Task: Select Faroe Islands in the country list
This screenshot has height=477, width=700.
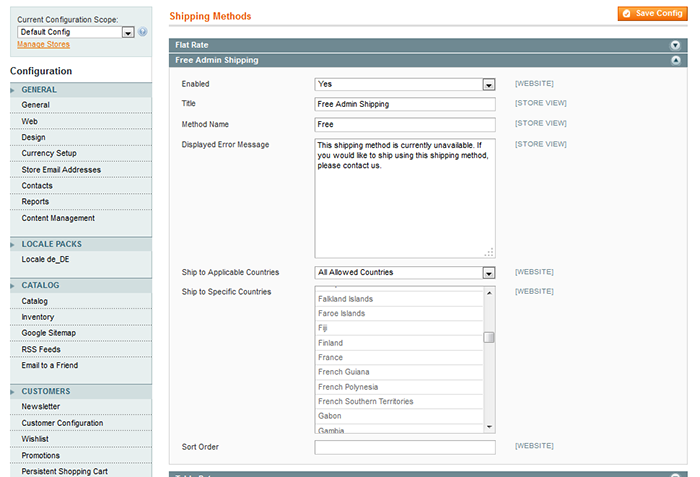Action: [x=399, y=314]
